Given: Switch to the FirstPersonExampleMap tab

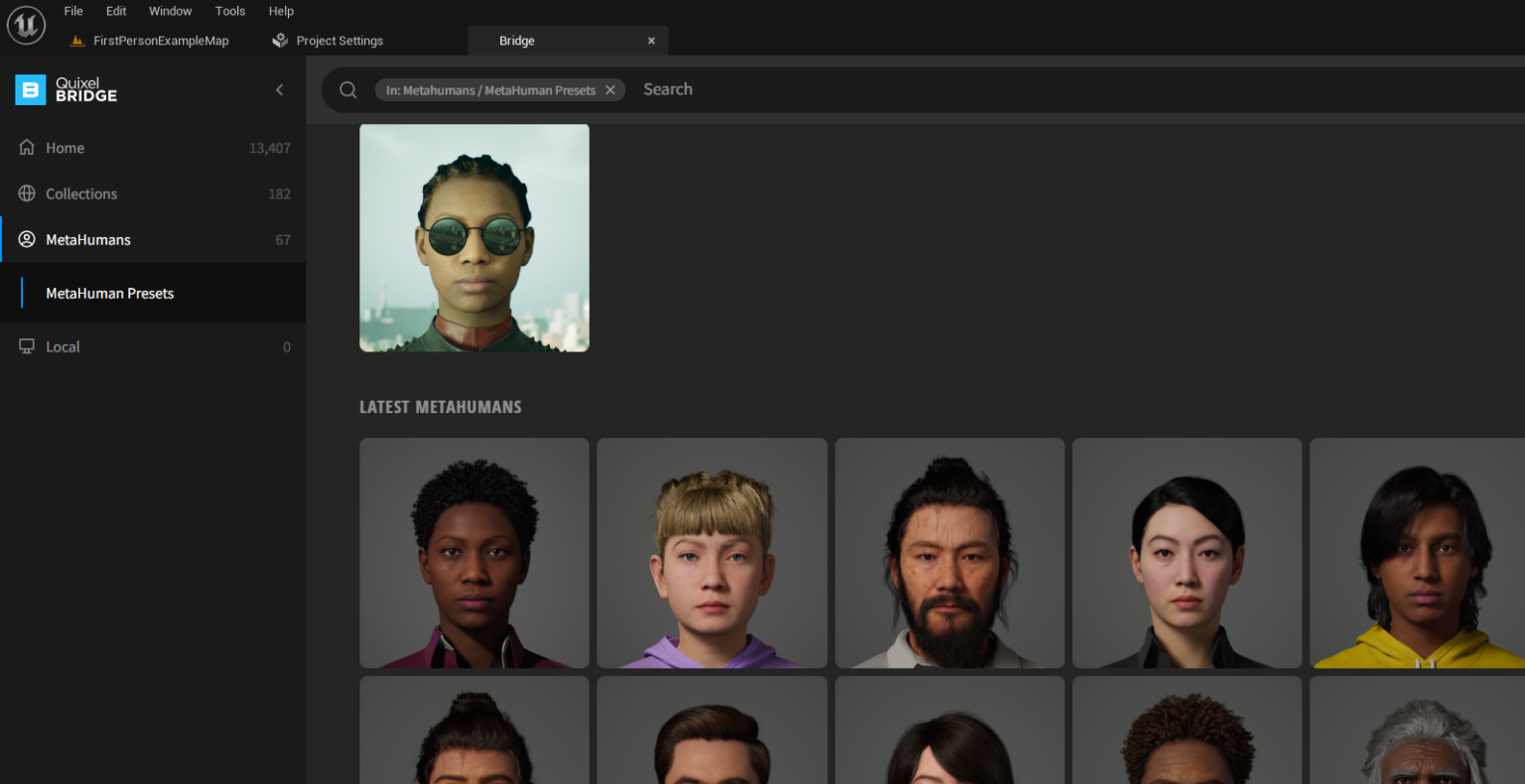Looking at the screenshot, I should click(x=161, y=41).
